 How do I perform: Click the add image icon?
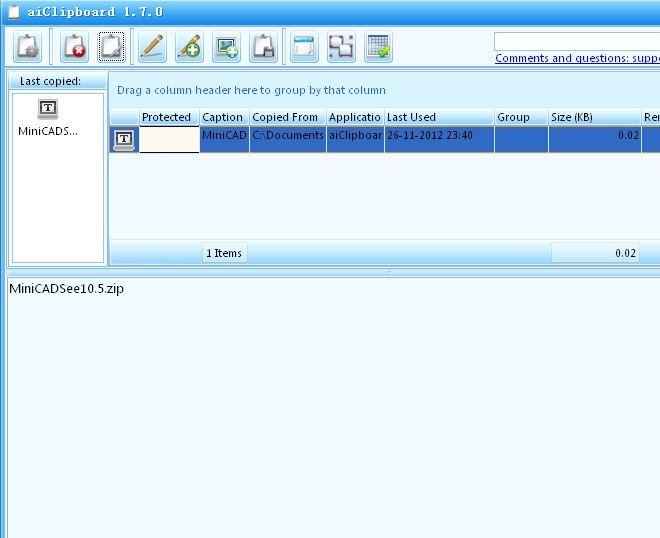click(x=226, y=46)
